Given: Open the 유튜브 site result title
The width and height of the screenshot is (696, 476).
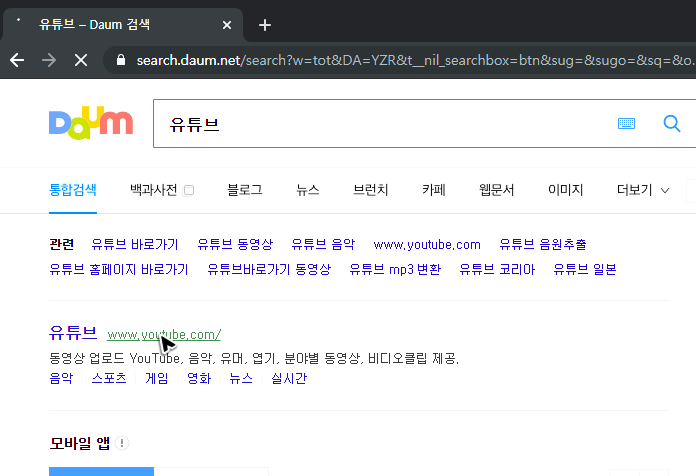Looking at the screenshot, I should 73,333.
